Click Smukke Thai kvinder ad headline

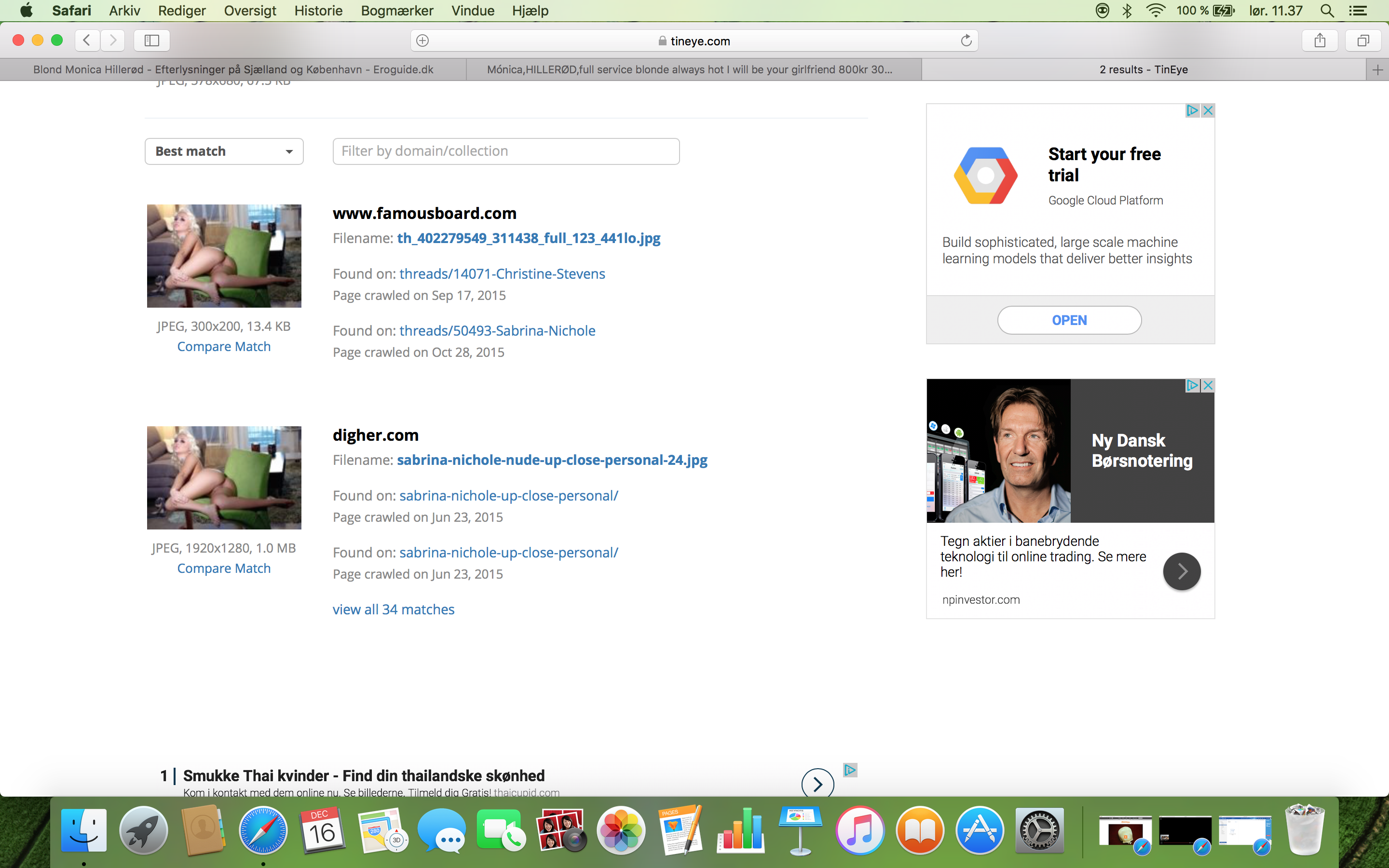364,776
